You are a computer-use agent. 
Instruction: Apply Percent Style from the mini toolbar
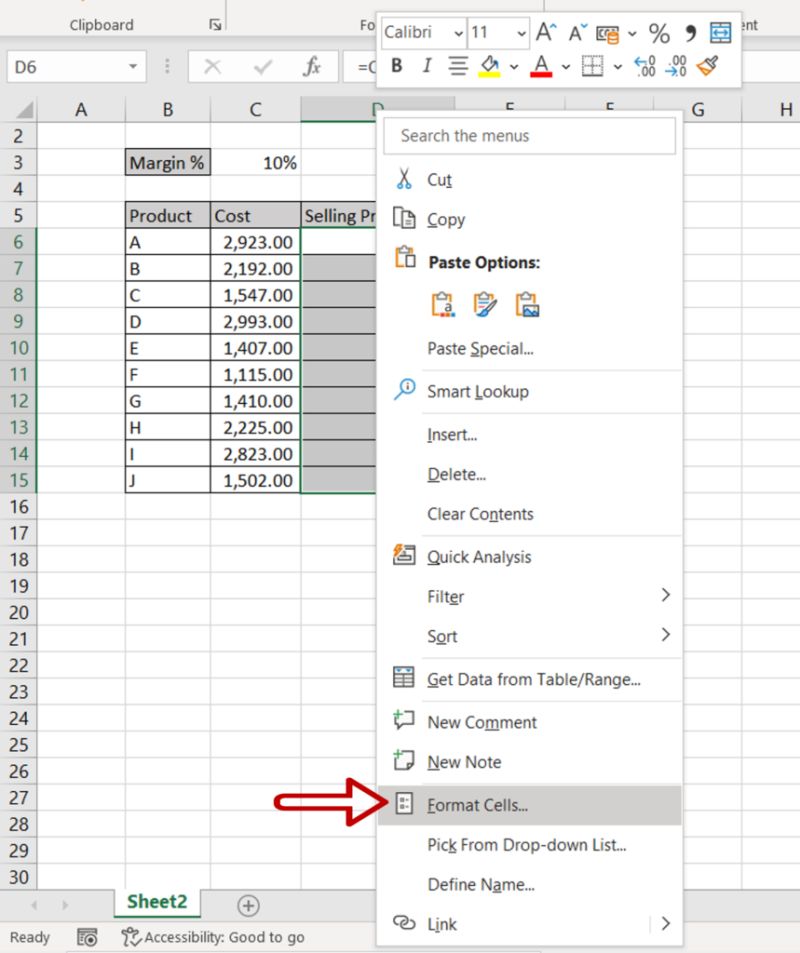pos(660,31)
